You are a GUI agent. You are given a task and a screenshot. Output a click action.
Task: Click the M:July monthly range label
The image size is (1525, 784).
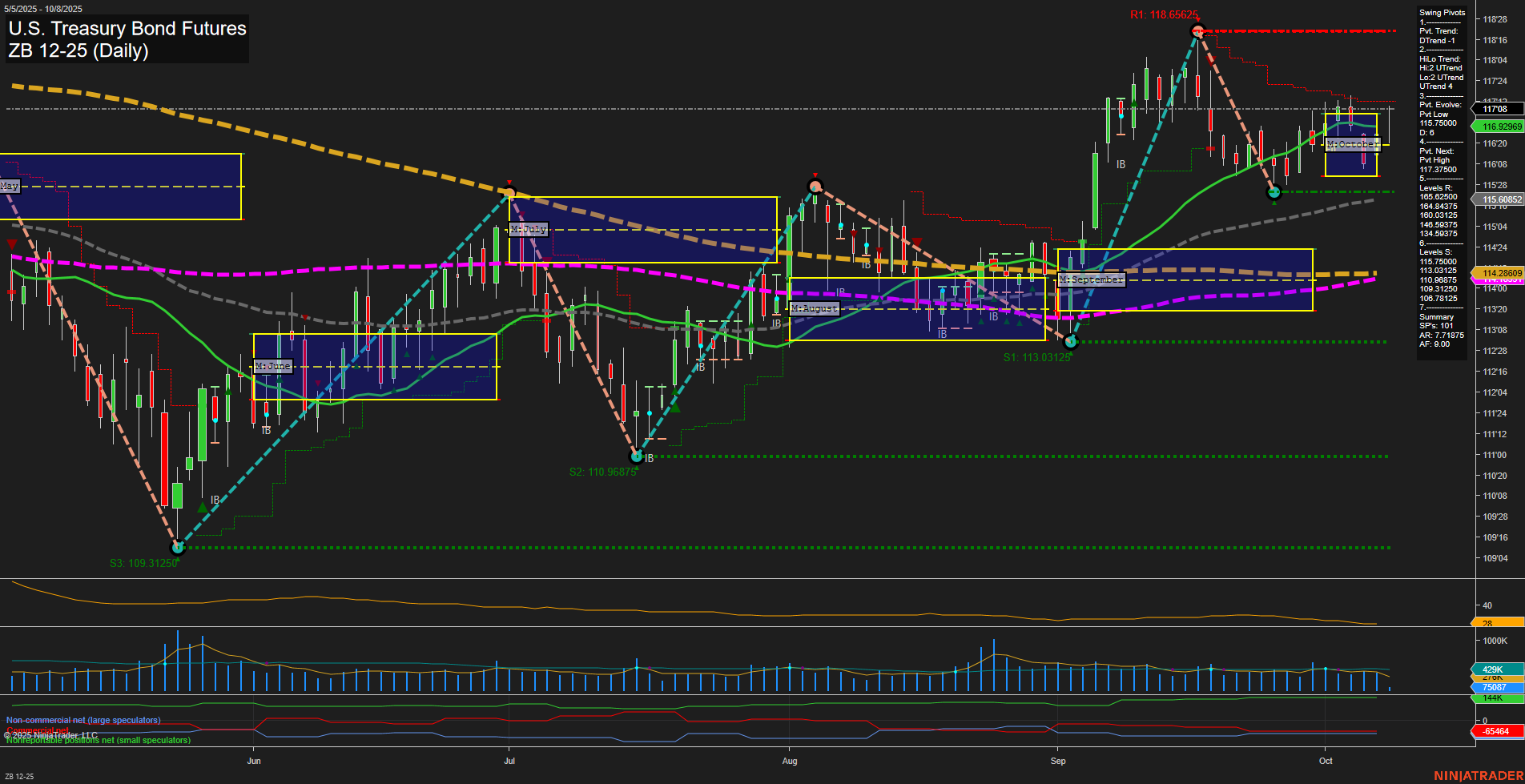pyautogui.click(x=529, y=229)
